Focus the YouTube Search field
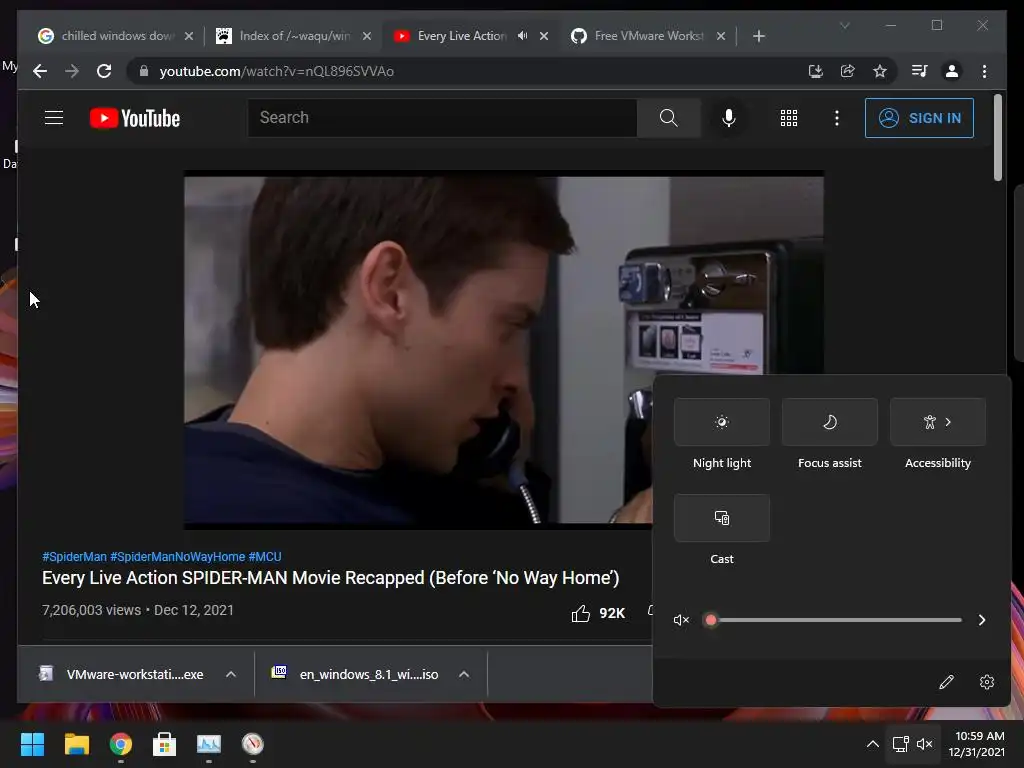 coord(442,118)
